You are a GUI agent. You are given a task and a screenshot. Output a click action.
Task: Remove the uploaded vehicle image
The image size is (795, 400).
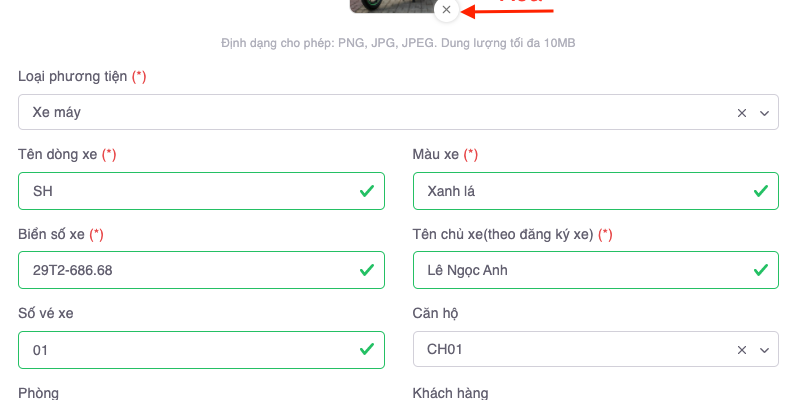(446, 10)
